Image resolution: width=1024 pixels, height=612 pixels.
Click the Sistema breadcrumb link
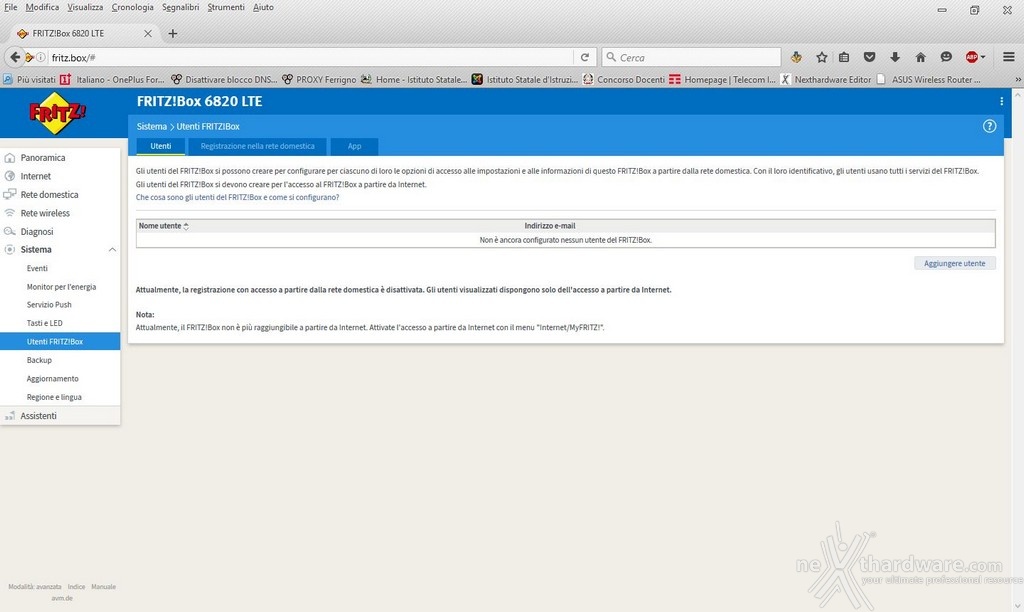[152, 126]
